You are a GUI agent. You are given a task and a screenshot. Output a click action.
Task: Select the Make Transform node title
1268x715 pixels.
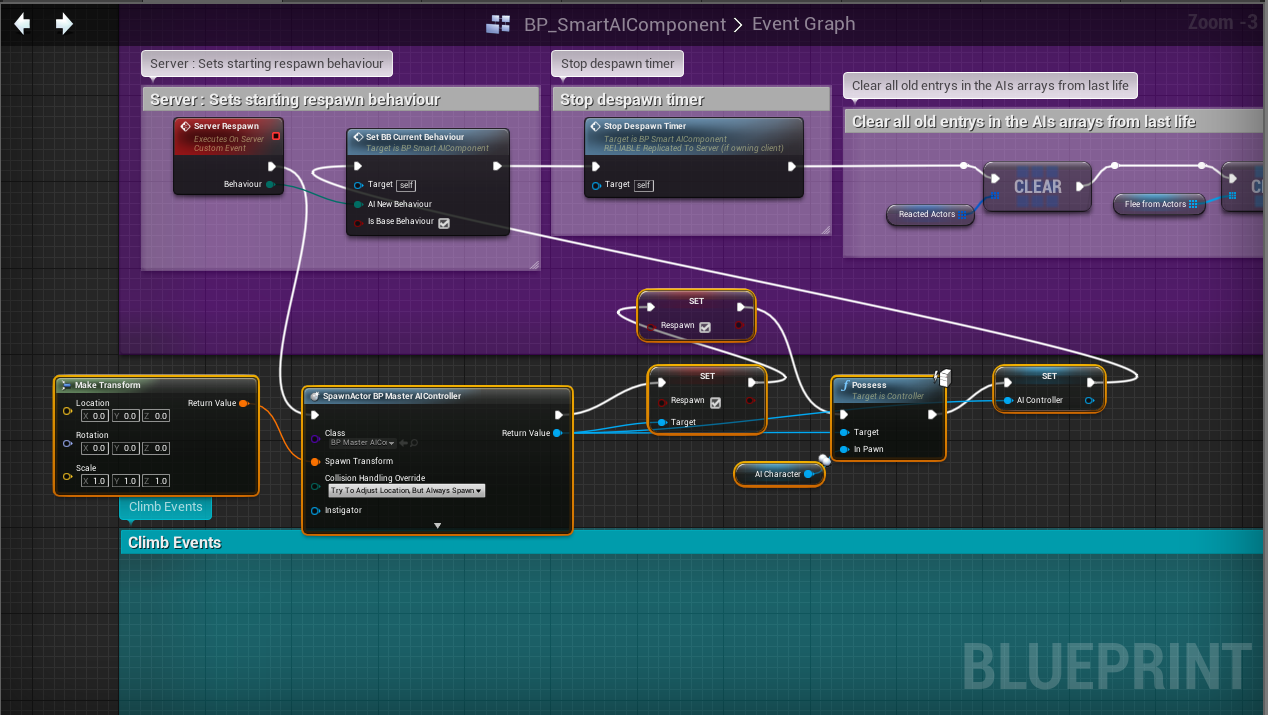coord(108,385)
